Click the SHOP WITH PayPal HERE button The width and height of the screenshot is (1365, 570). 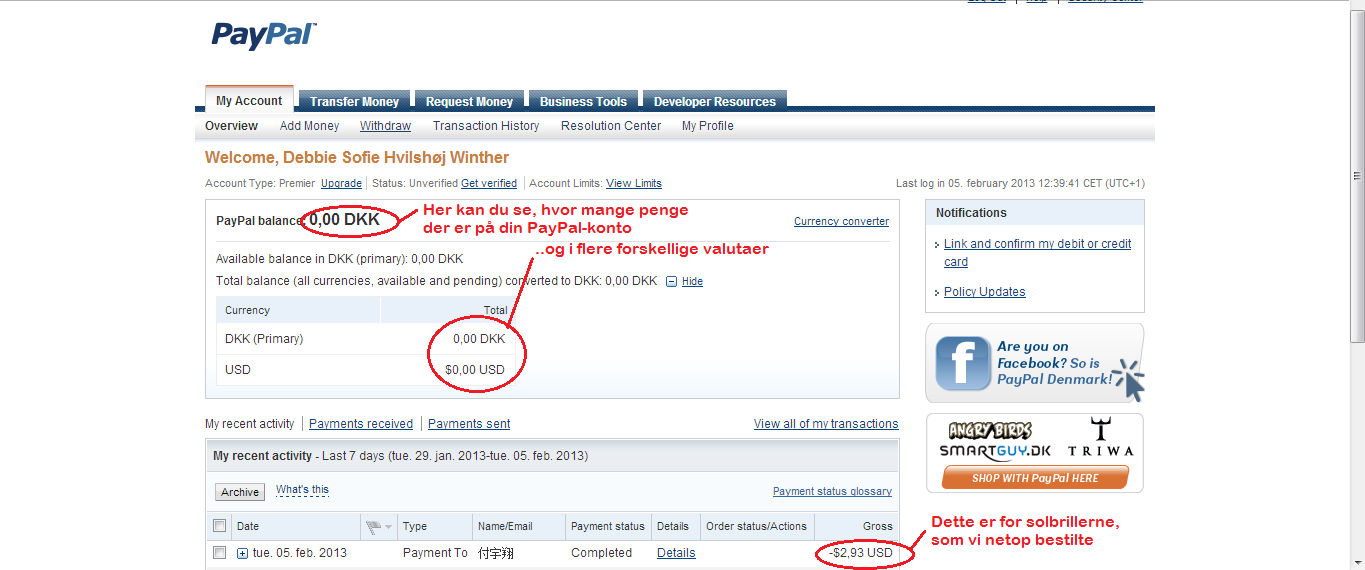point(1035,478)
